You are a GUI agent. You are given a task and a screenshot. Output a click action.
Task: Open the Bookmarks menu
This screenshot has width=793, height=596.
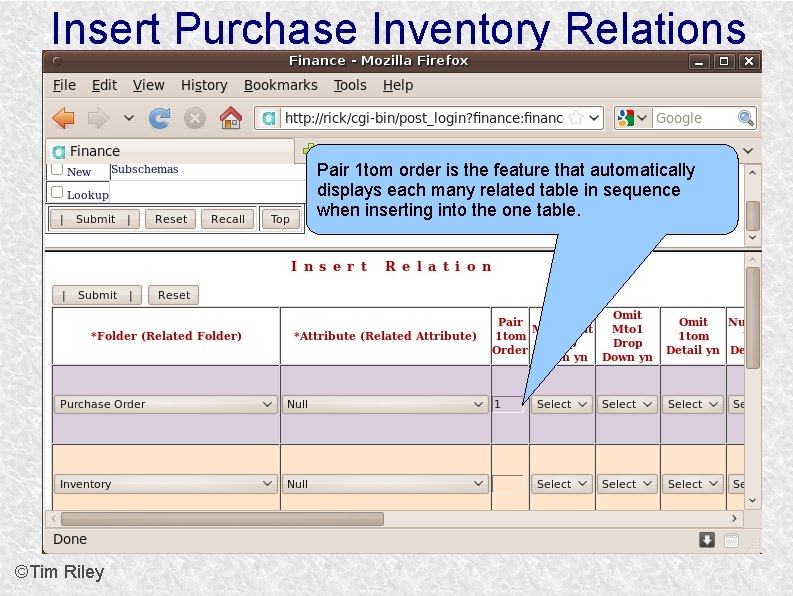[x=281, y=85]
